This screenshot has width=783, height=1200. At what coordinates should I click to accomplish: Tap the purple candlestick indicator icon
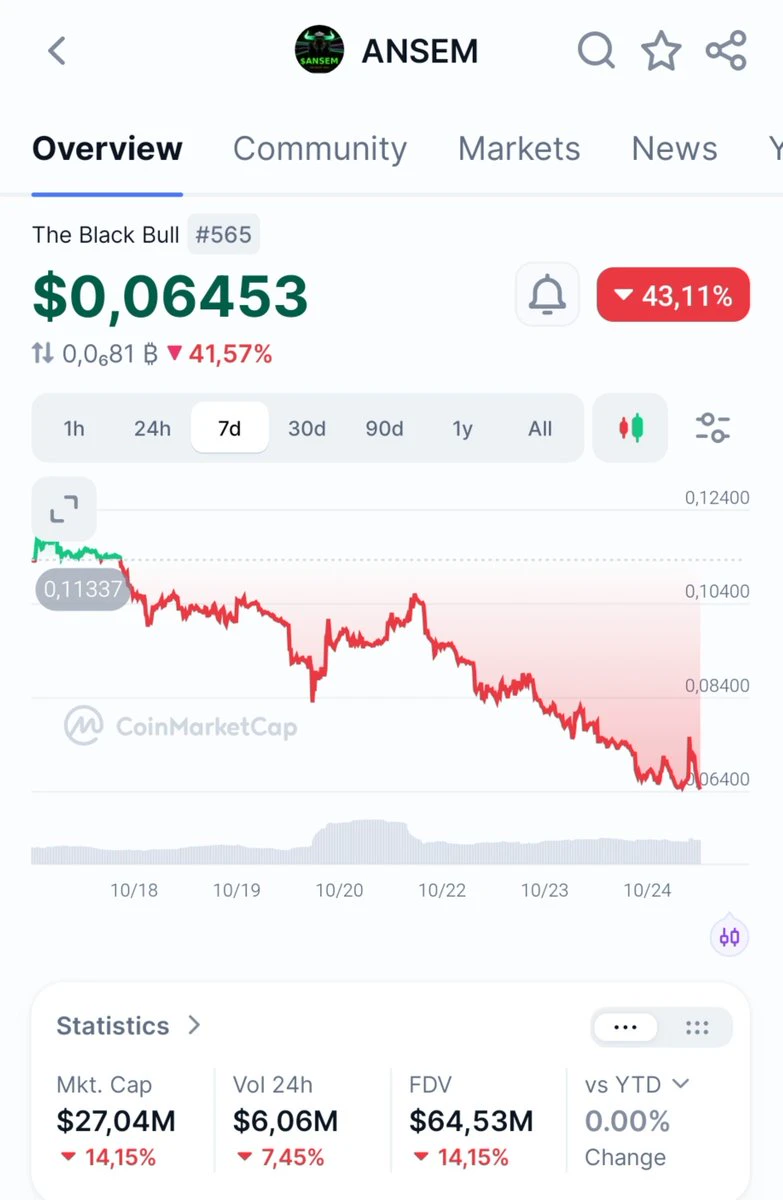(730, 937)
